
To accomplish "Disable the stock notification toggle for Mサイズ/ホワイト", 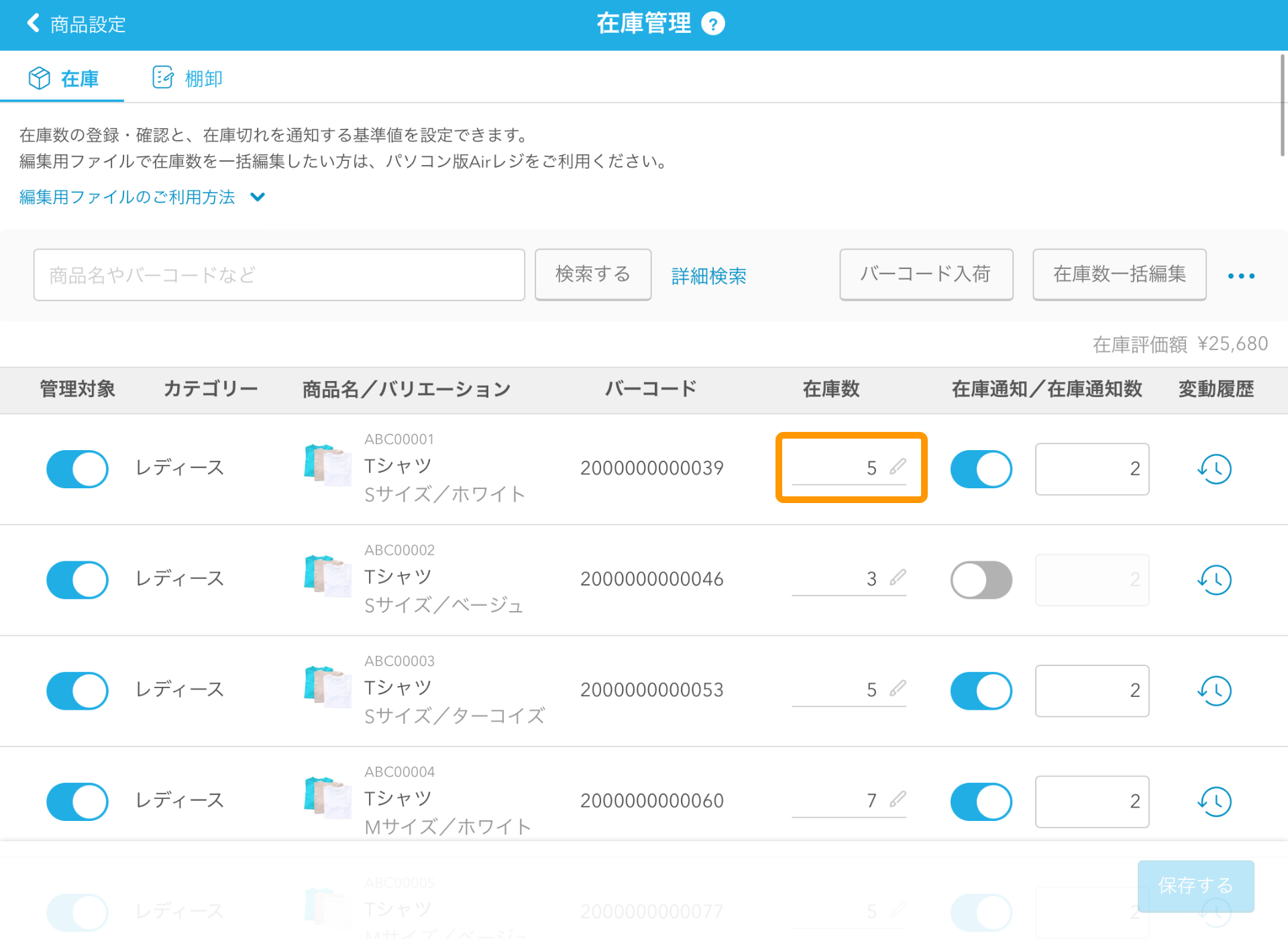I will pyautogui.click(x=981, y=802).
